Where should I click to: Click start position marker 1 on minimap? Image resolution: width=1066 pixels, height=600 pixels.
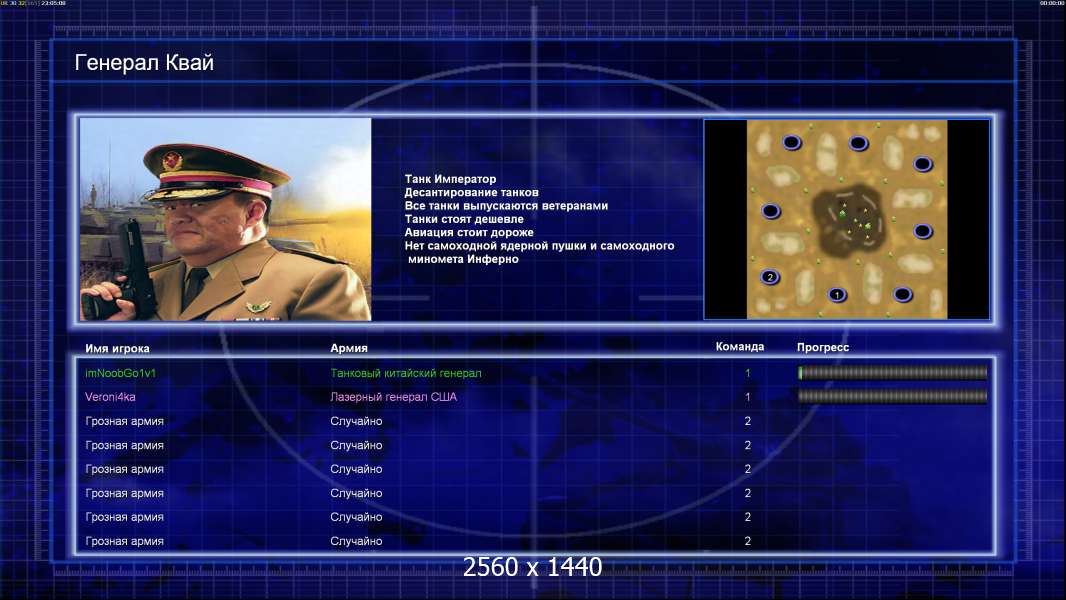837,295
